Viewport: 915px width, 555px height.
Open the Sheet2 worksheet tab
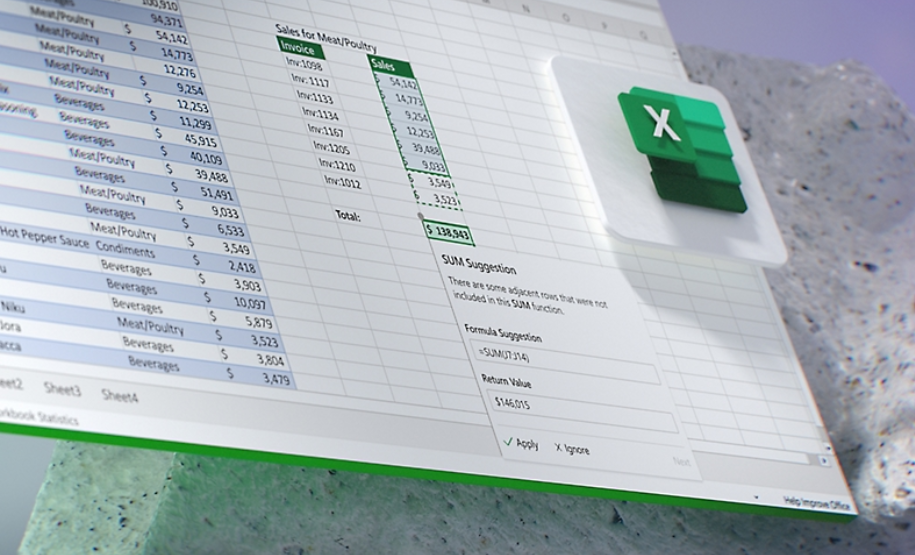coord(10,383)
